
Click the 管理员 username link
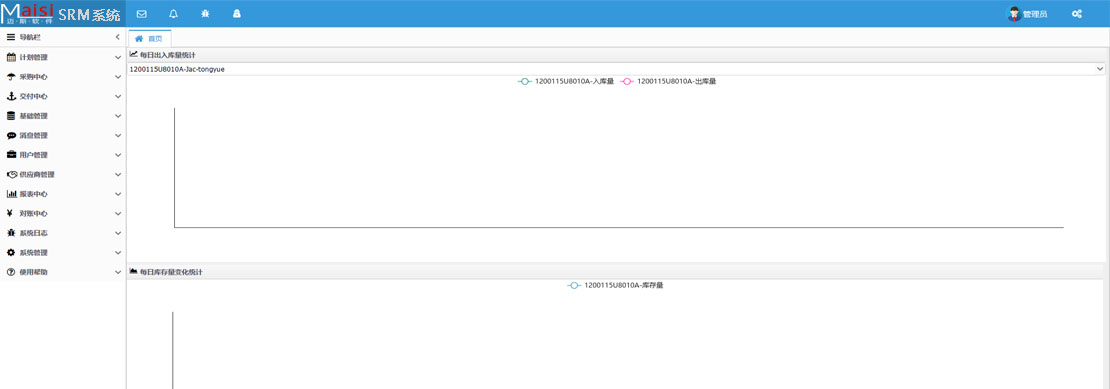pyautogui.click(x=1035, y=14)
